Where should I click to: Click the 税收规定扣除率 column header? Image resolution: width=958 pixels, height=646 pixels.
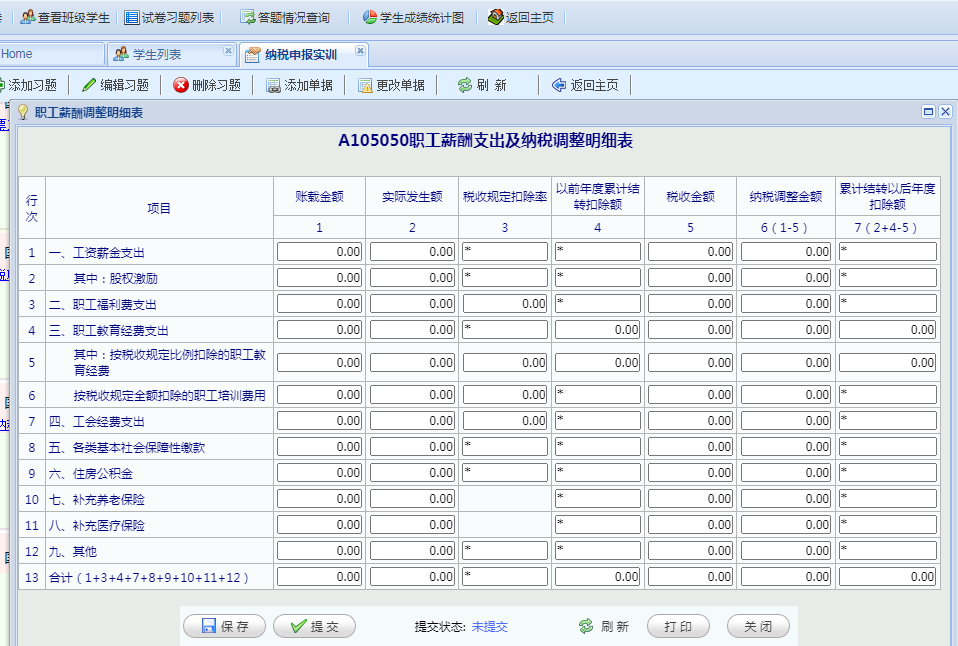[505, 197]
